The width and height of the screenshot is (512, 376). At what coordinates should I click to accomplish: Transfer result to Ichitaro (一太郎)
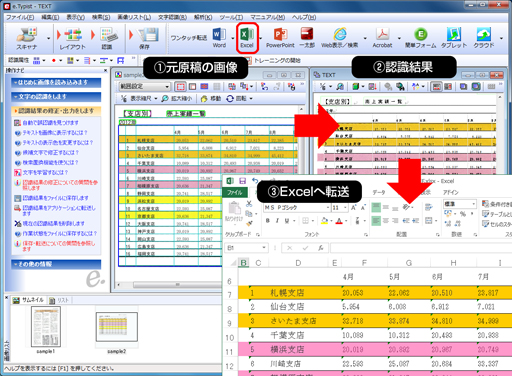coord(307,37)
